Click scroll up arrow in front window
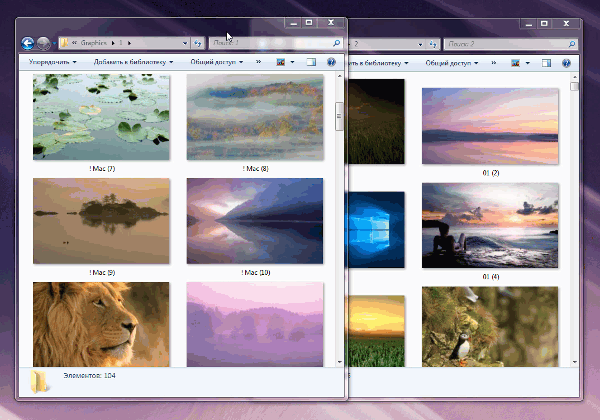This screenshot has width=600, height=420. [339, 76]
